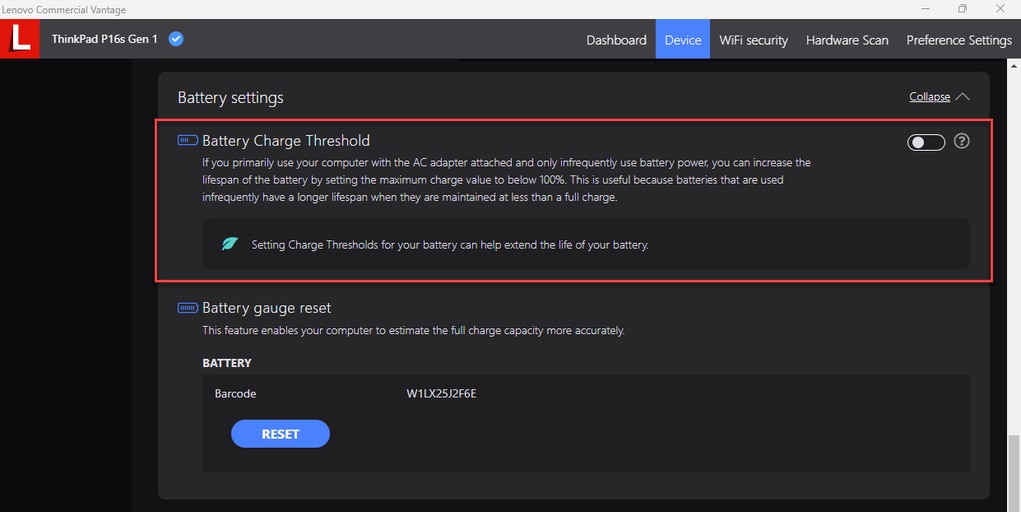
Task: Click the blue verified checkmark badge
Action: 176,39
